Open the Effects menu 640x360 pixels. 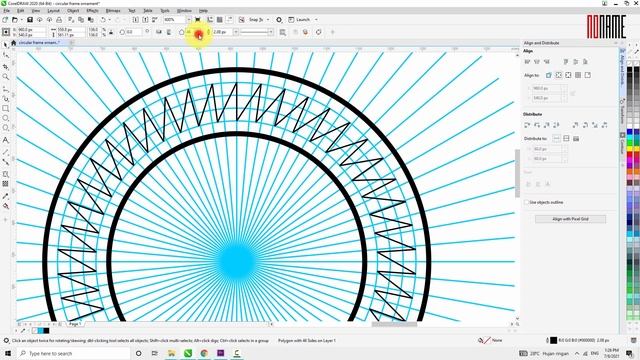point(92,11)
